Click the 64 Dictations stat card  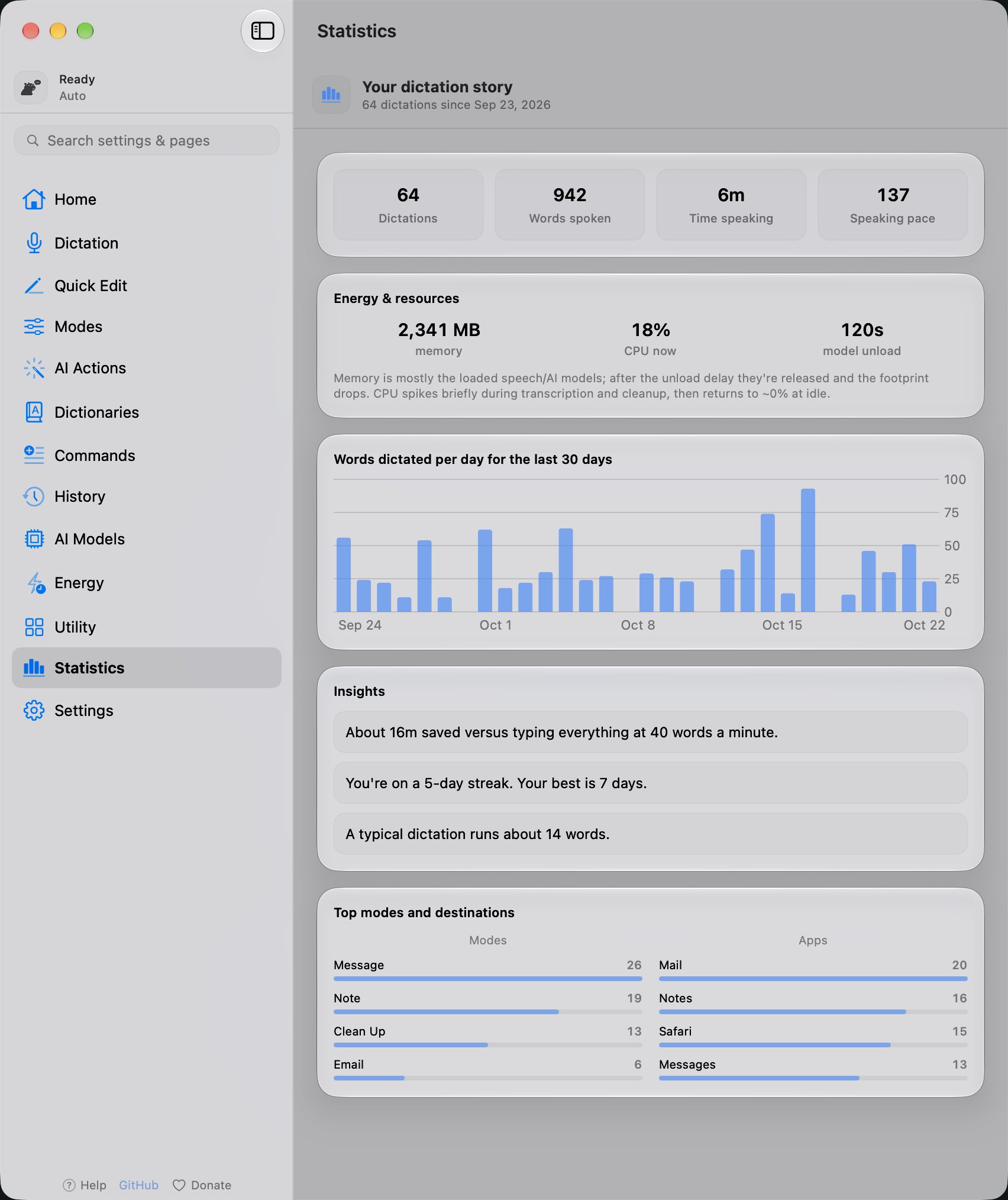point(408,205)
